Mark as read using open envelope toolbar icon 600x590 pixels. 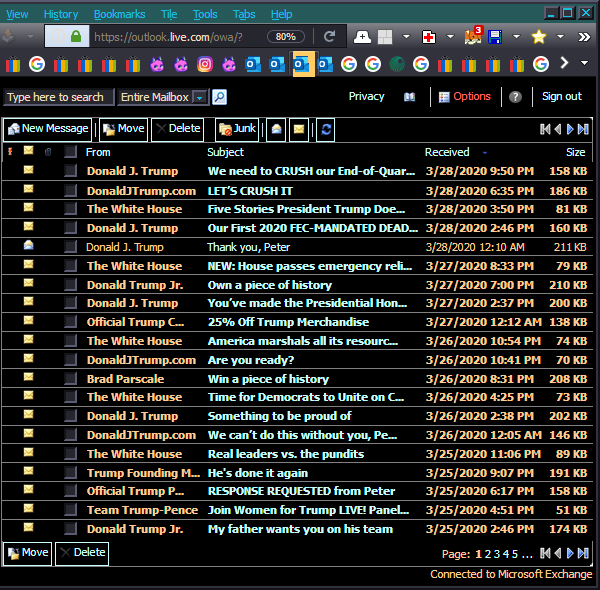click(x=276, y=129)
